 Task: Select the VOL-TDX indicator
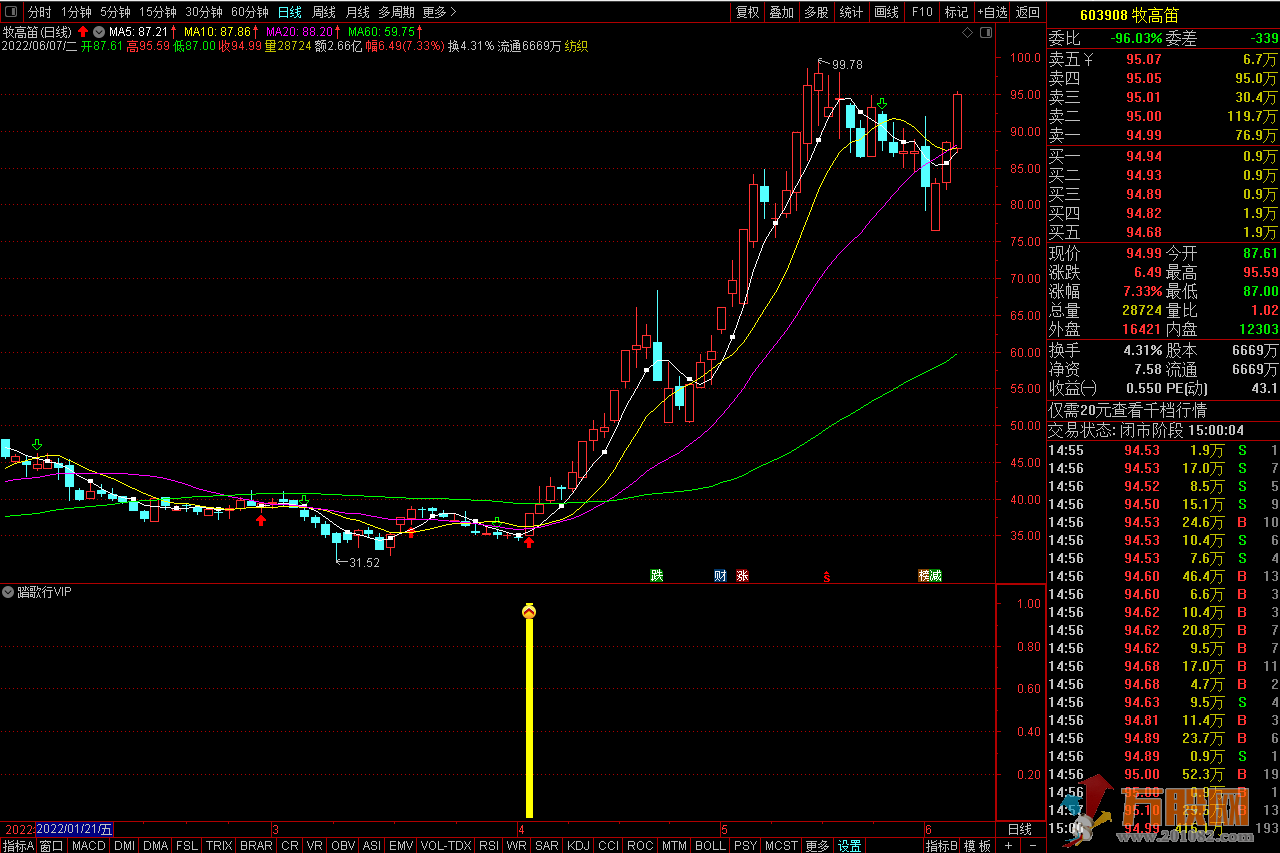446,845
